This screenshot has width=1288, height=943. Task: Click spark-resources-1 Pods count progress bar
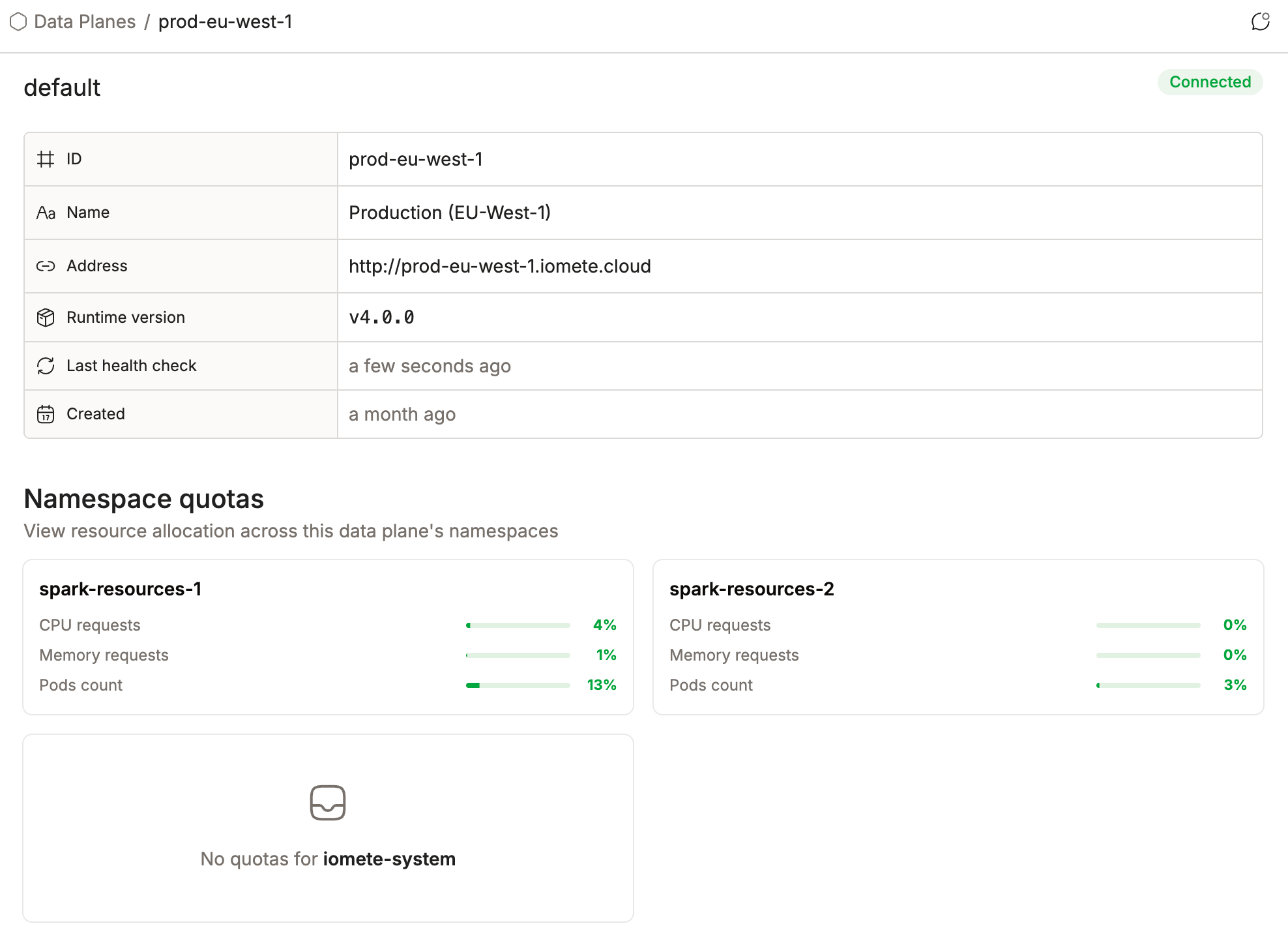(518, 685)
